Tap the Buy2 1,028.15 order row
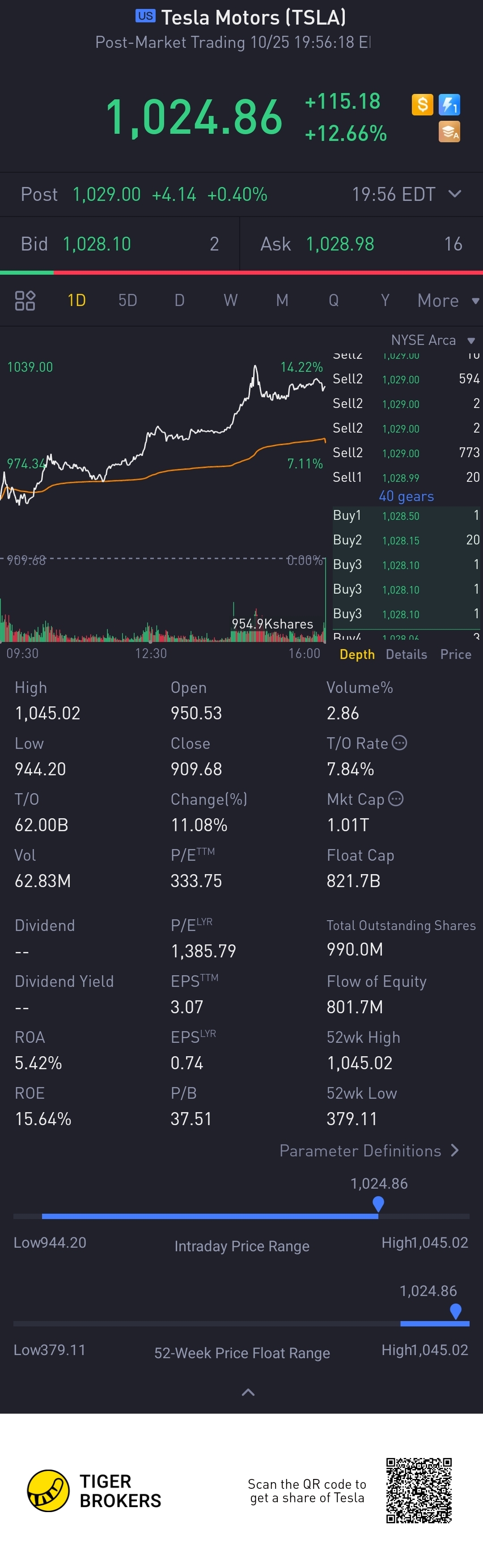This screenshot has width=483, height=1568. pos(406,540)
